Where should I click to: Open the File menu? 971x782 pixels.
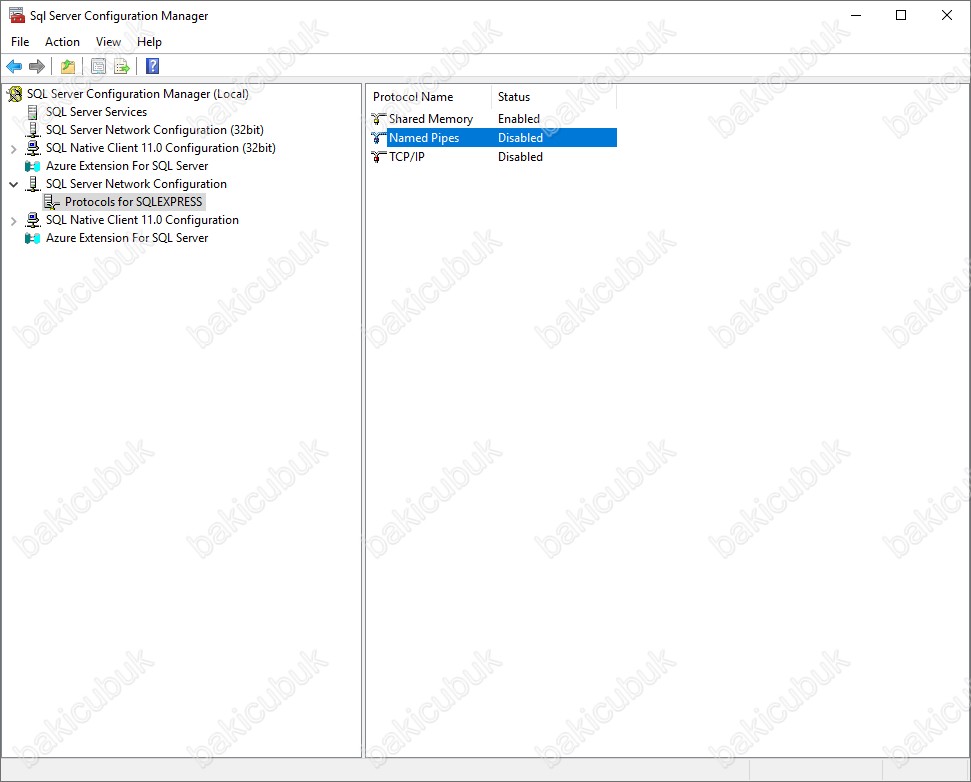(20, 41)
